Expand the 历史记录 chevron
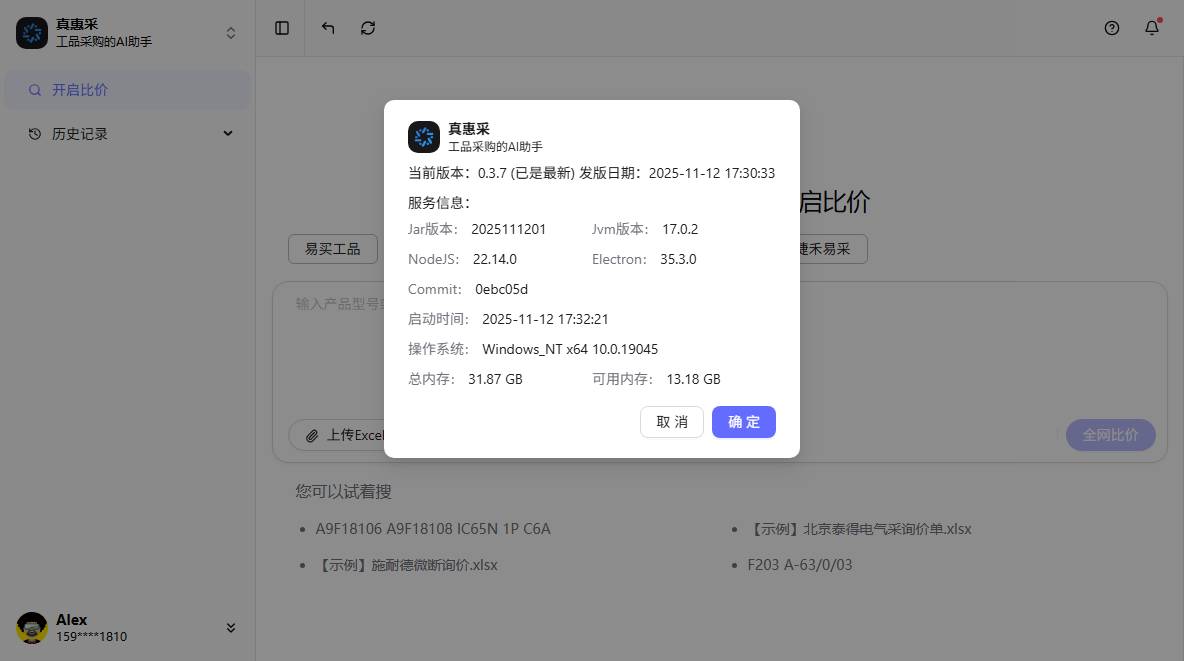Screen dimensions: 1184x661 (x=228, y=134)
